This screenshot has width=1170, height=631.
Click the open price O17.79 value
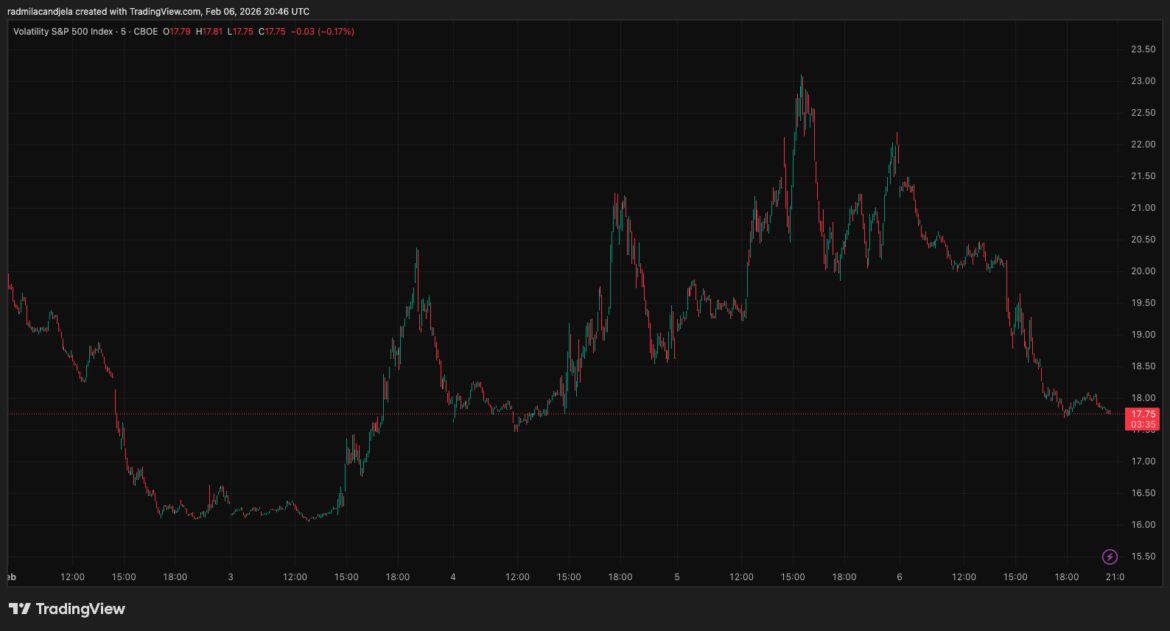coord(178,31)
